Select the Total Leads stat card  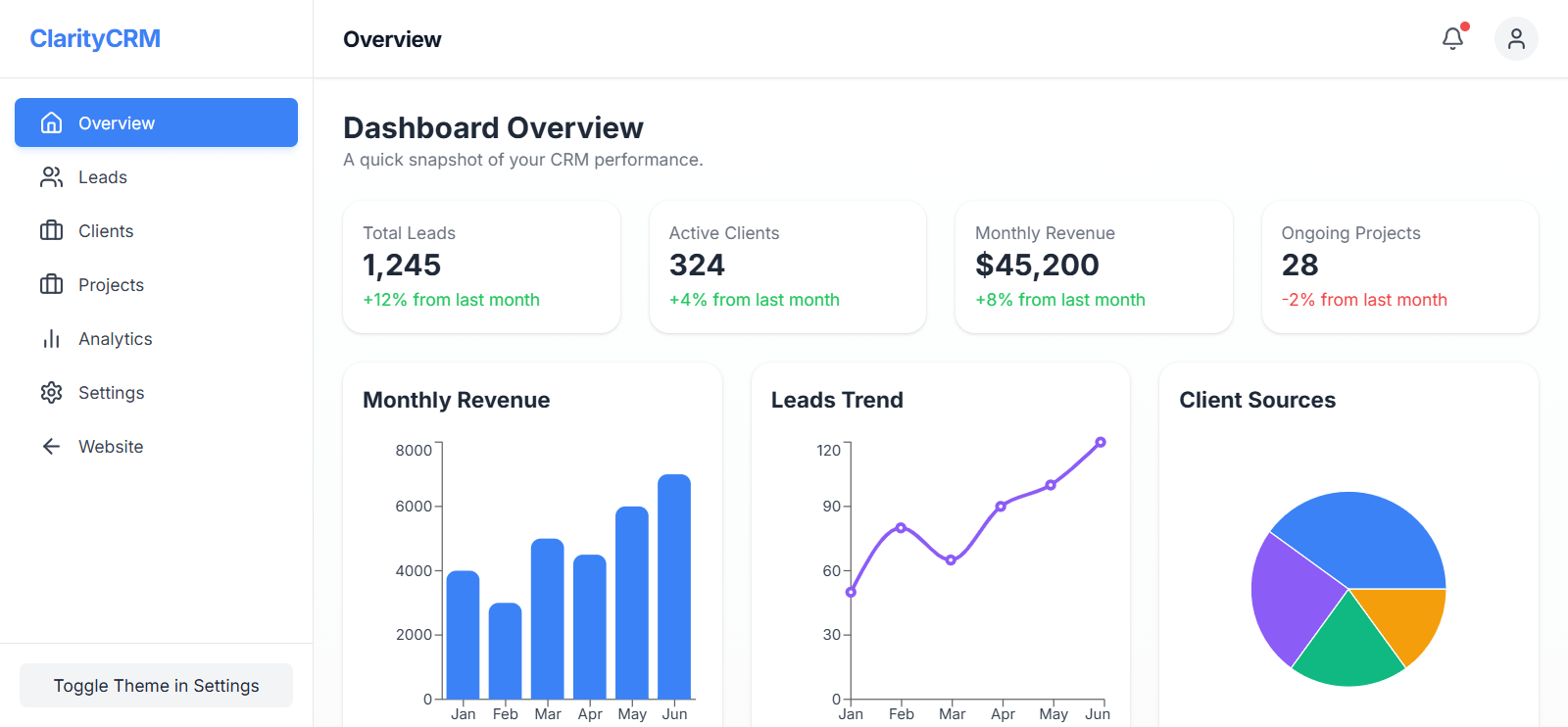pyautogui.click(x=481, y=267)
